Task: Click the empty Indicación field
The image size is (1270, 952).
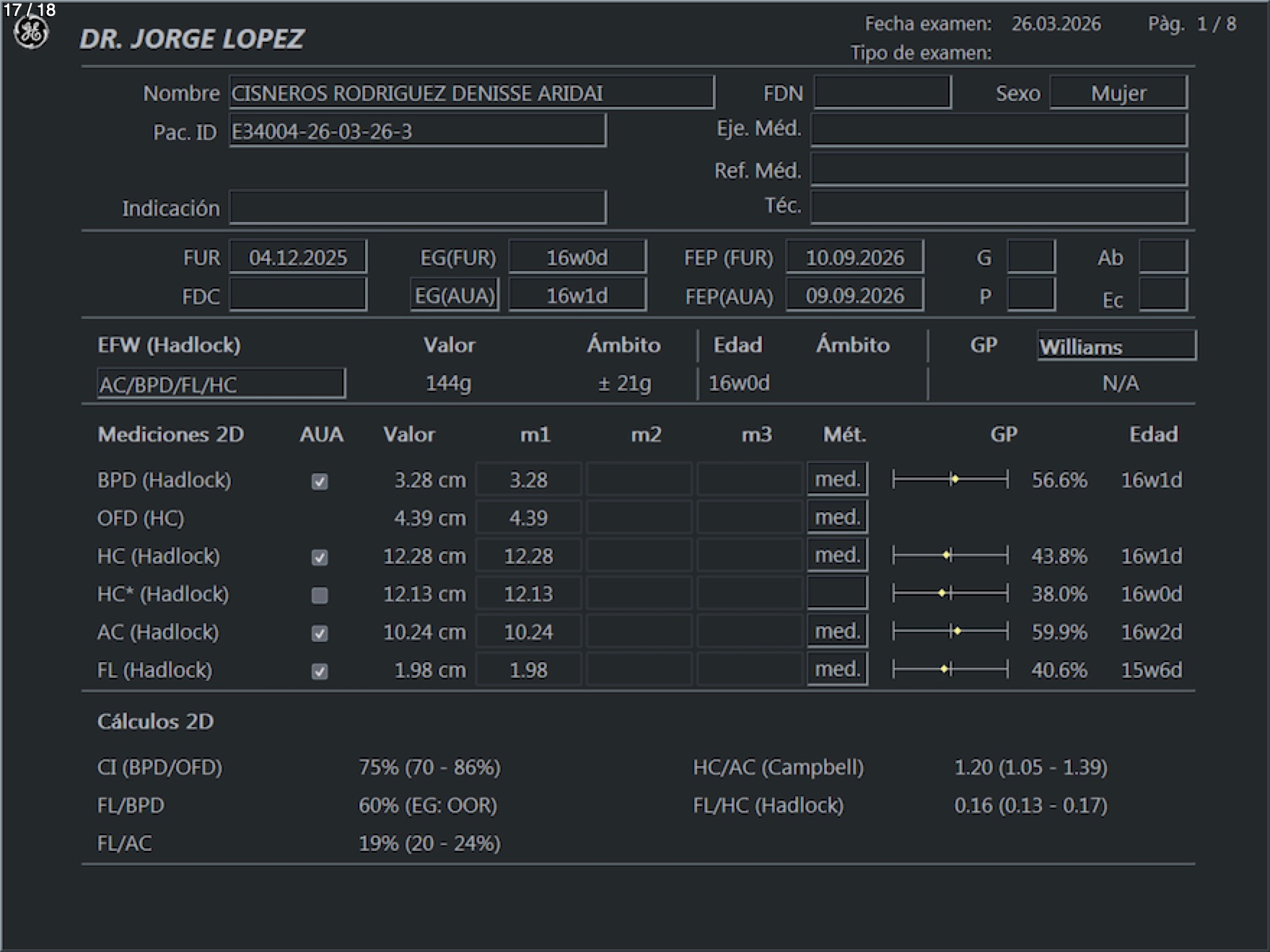Action: [417, 208]
